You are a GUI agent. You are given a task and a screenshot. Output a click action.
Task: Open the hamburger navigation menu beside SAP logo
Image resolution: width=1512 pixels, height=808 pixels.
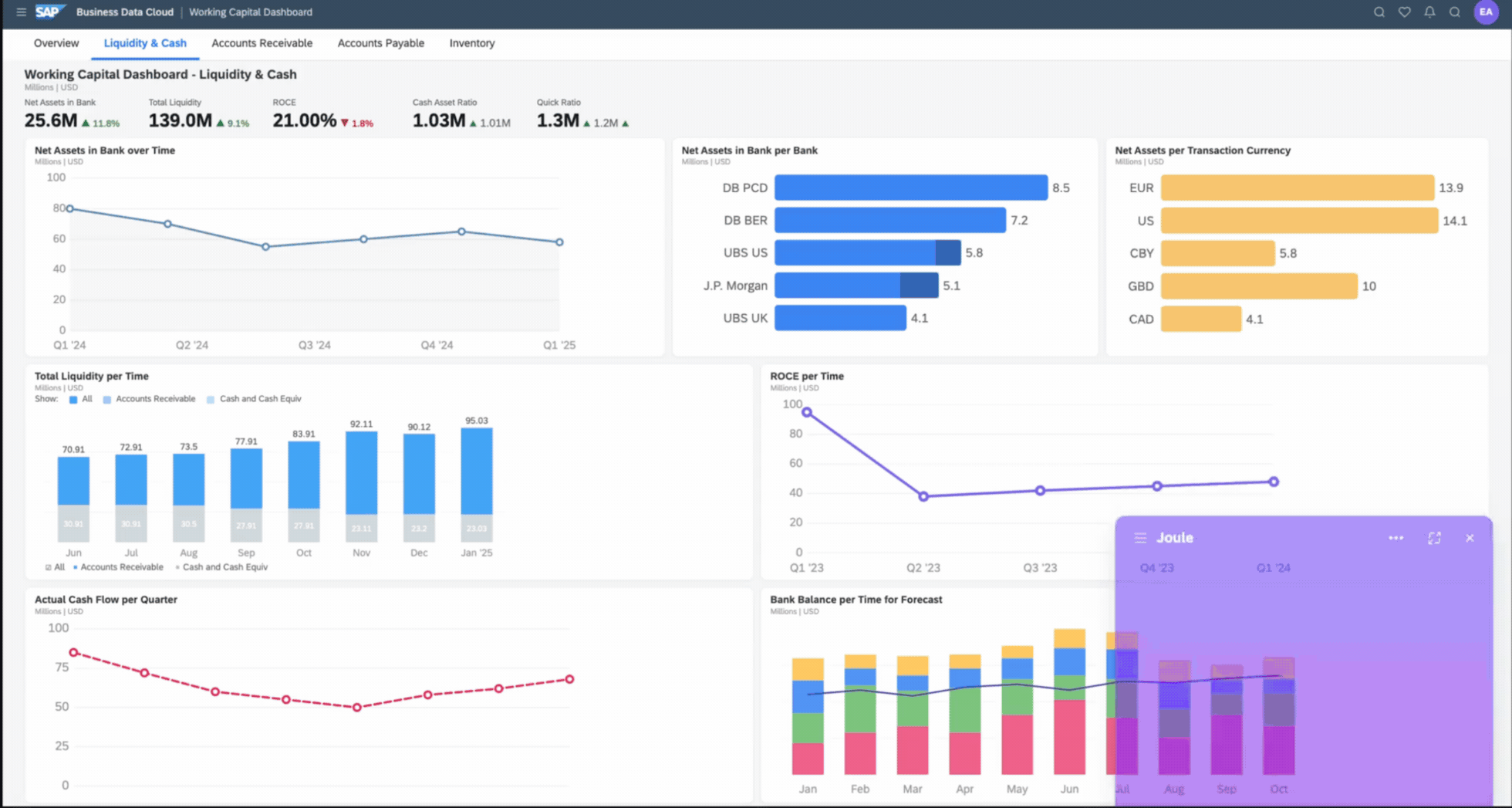click(21, 12)
